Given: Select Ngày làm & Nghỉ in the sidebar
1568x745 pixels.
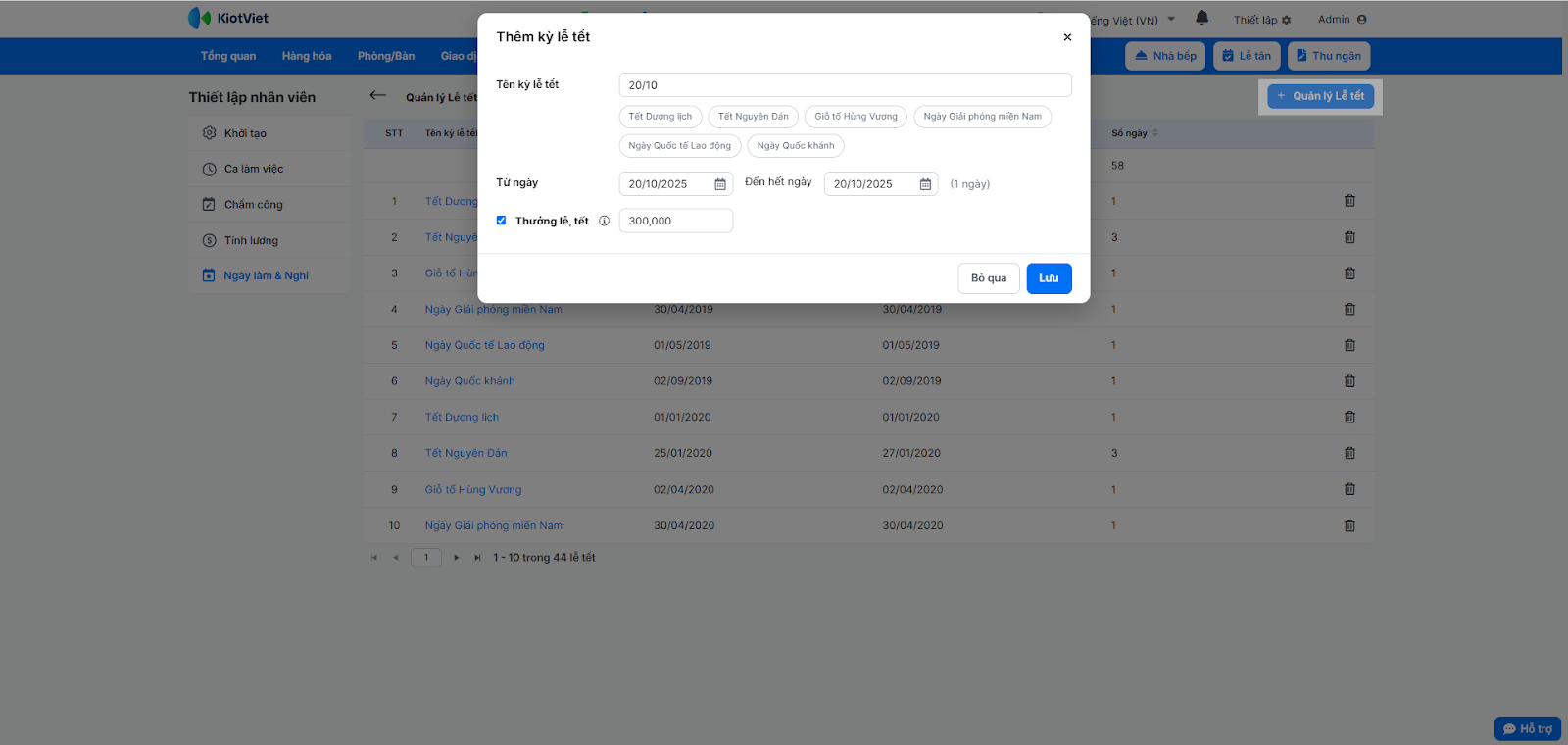Looking at the screenshot, I should tap(269, 275).
